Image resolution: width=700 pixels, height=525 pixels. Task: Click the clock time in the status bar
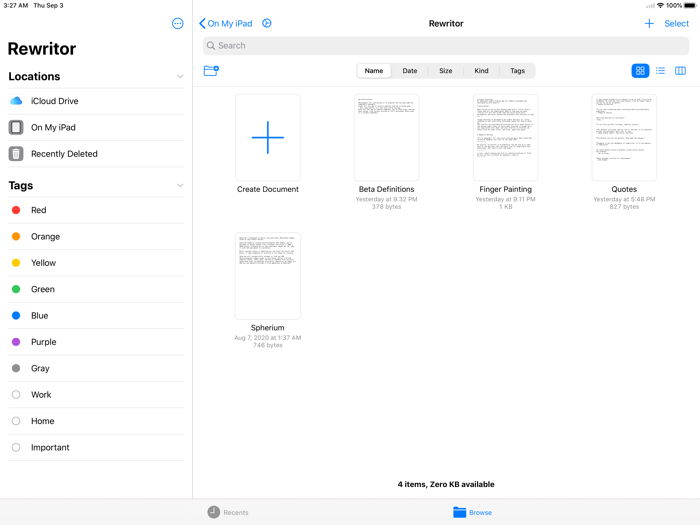tap(16, 5)
